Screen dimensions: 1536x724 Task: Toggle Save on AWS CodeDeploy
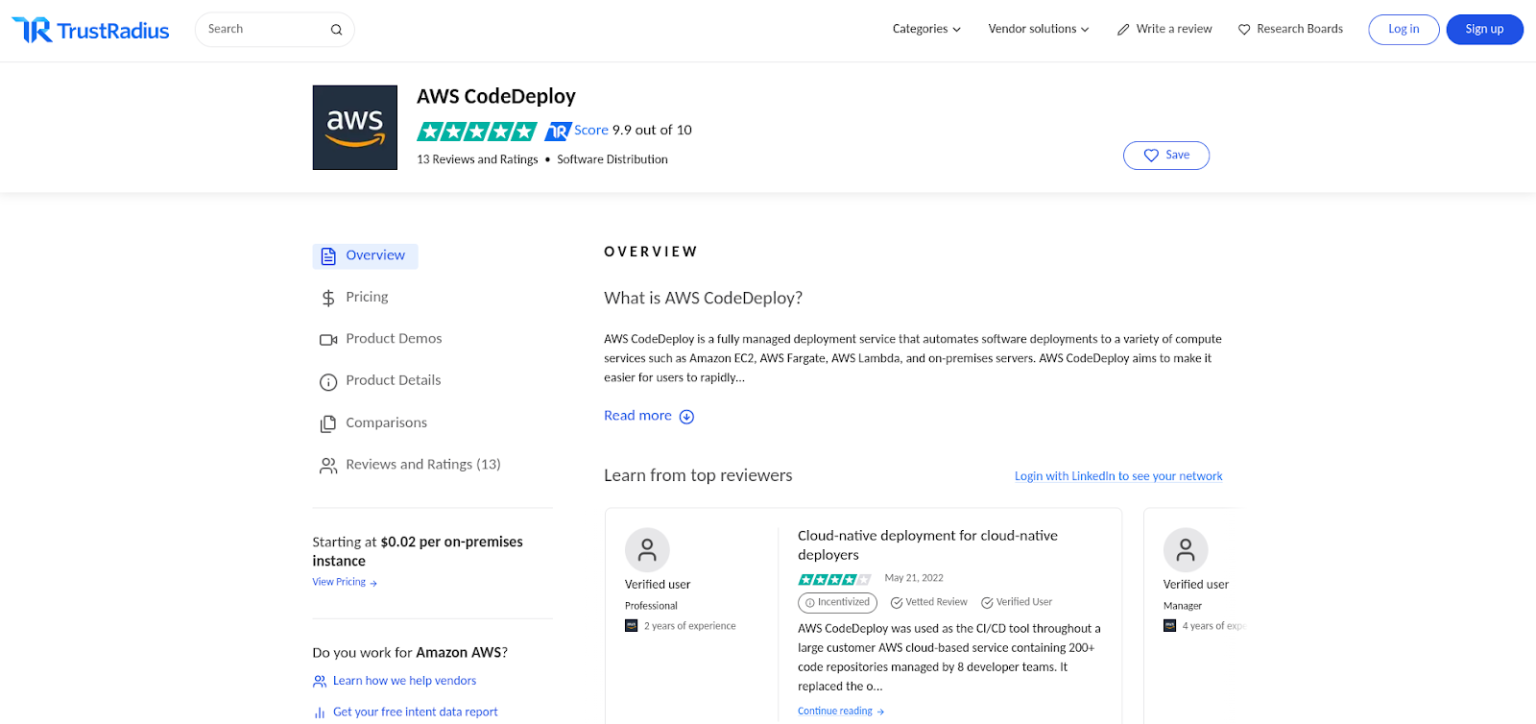[x=1166, y=155]
